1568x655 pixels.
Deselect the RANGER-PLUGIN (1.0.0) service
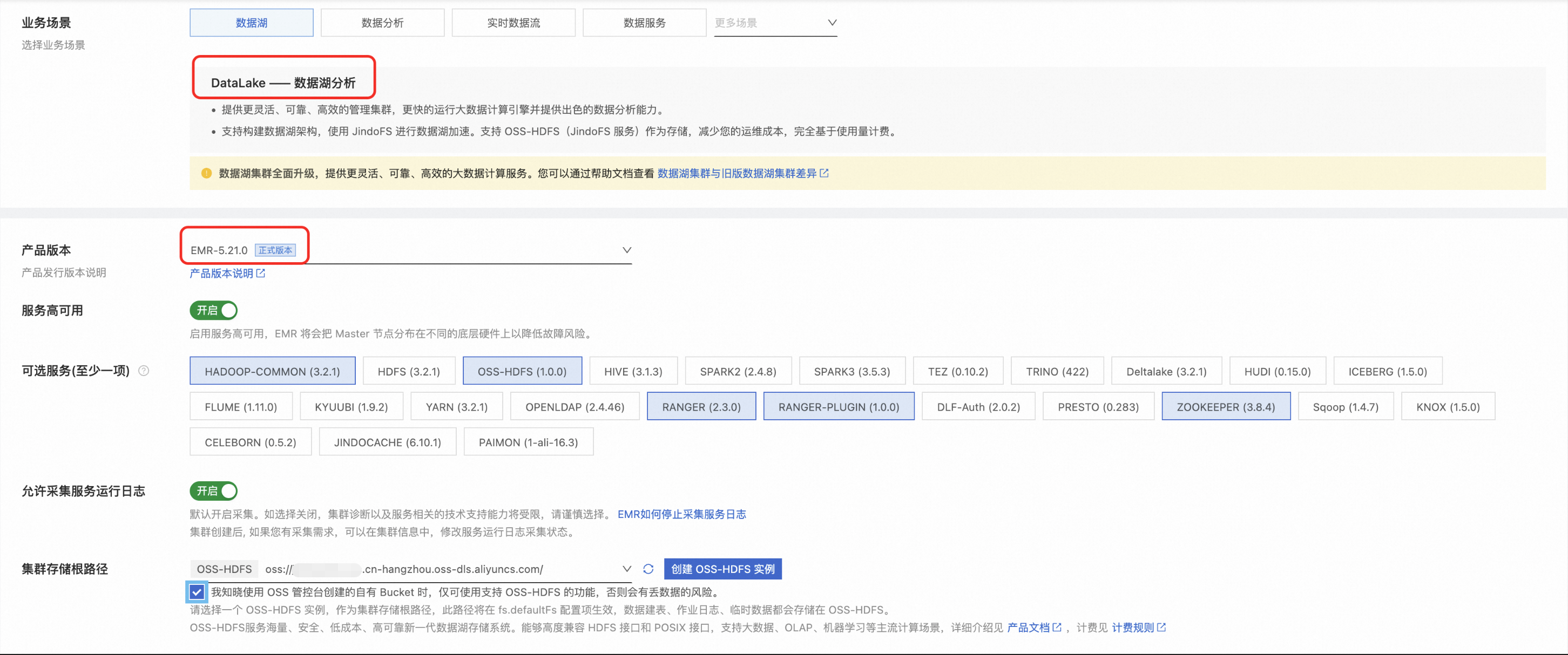pos(839,406)
